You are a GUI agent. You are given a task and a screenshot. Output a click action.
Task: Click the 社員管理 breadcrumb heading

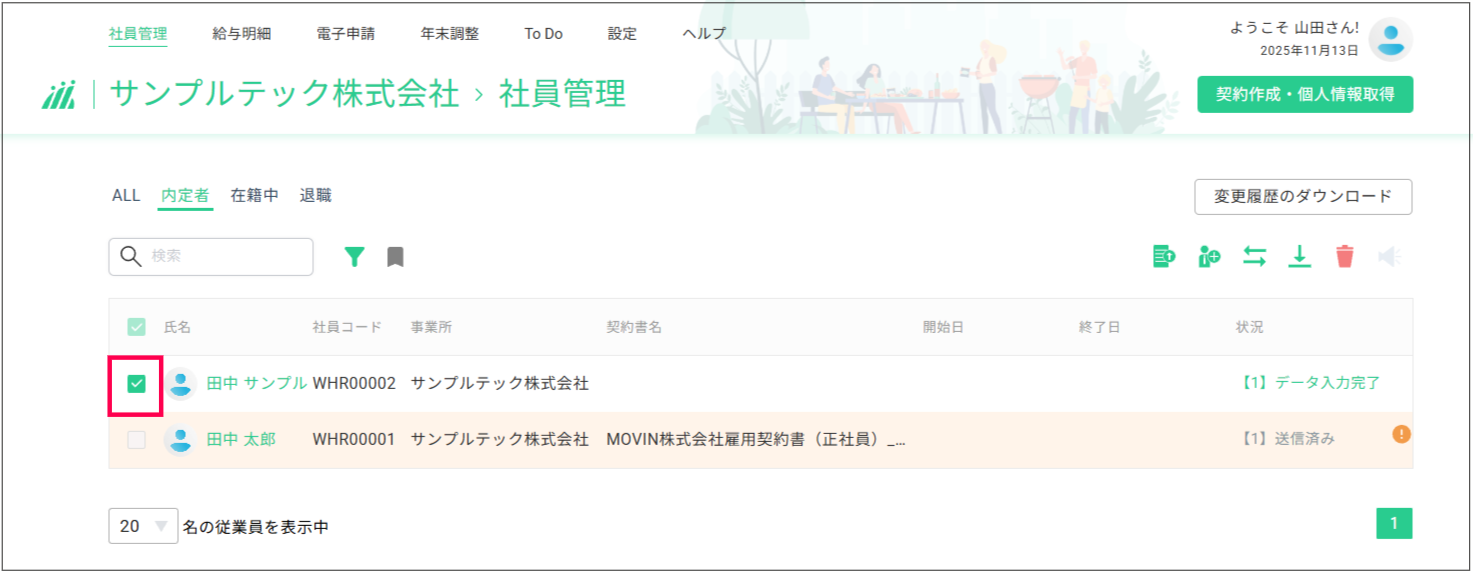(x=563, y=94)
